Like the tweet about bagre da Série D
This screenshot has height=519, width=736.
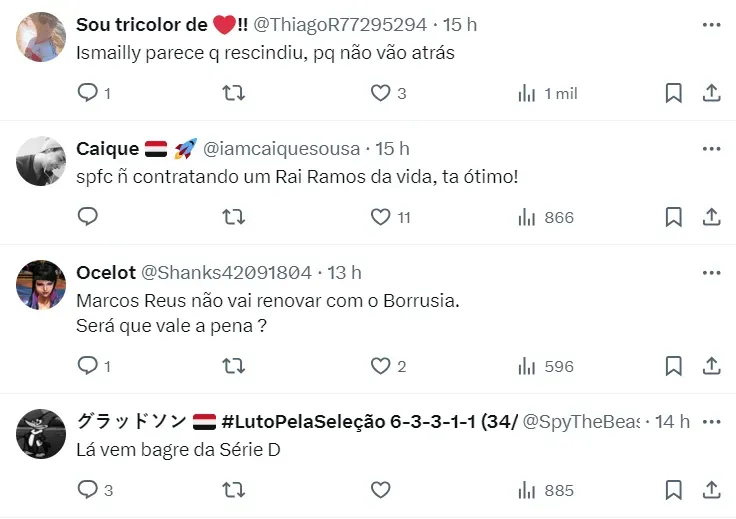[380, 490]
